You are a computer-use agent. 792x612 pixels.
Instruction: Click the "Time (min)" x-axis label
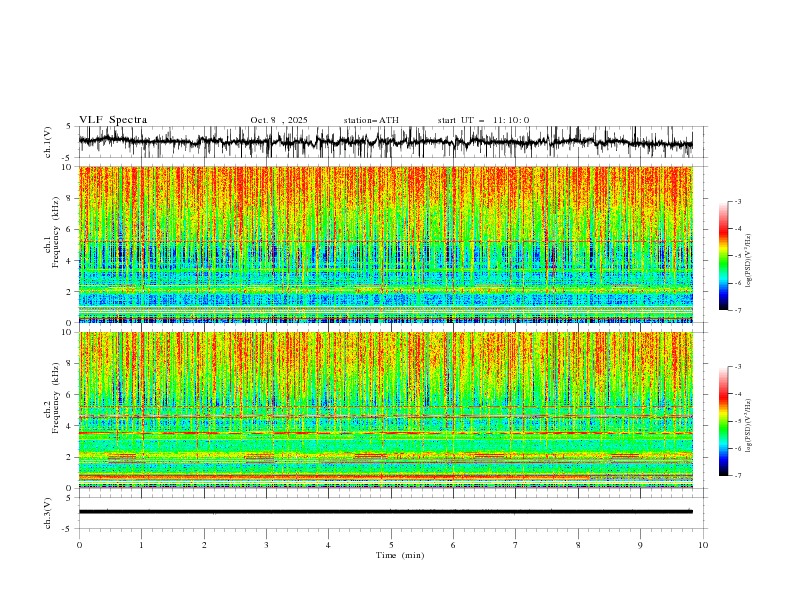coord(400,555)
